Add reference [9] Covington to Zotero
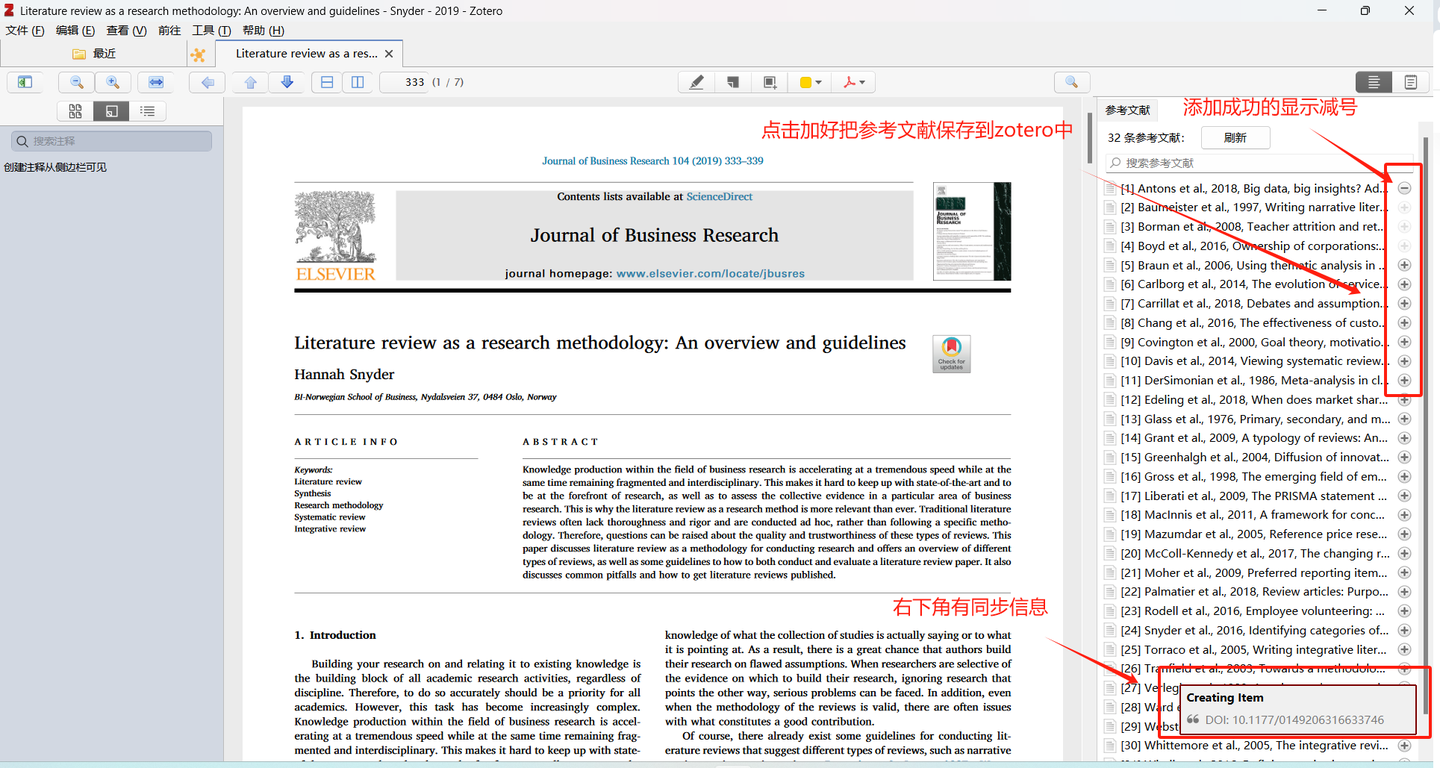The image size is (1440, 768). 1404,342
